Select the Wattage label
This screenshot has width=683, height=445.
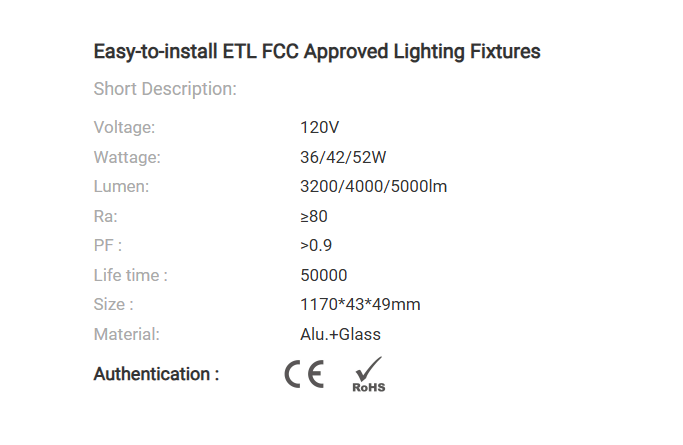[x=127, y=157]
